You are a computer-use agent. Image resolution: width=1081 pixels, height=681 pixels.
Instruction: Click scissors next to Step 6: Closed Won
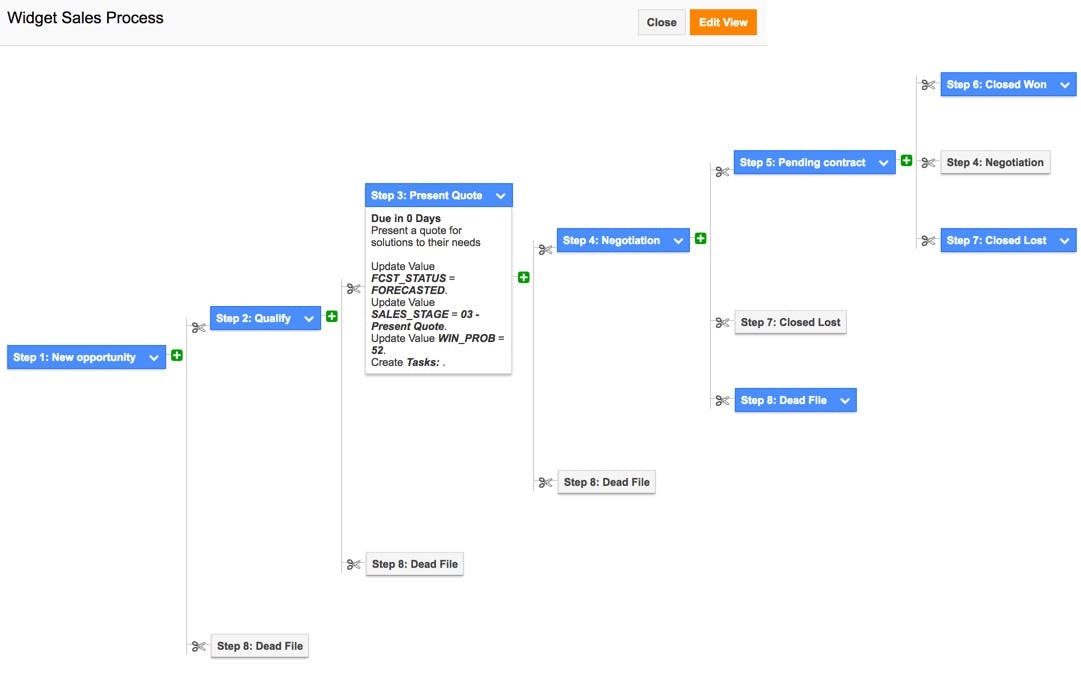[x=928, y=85]
